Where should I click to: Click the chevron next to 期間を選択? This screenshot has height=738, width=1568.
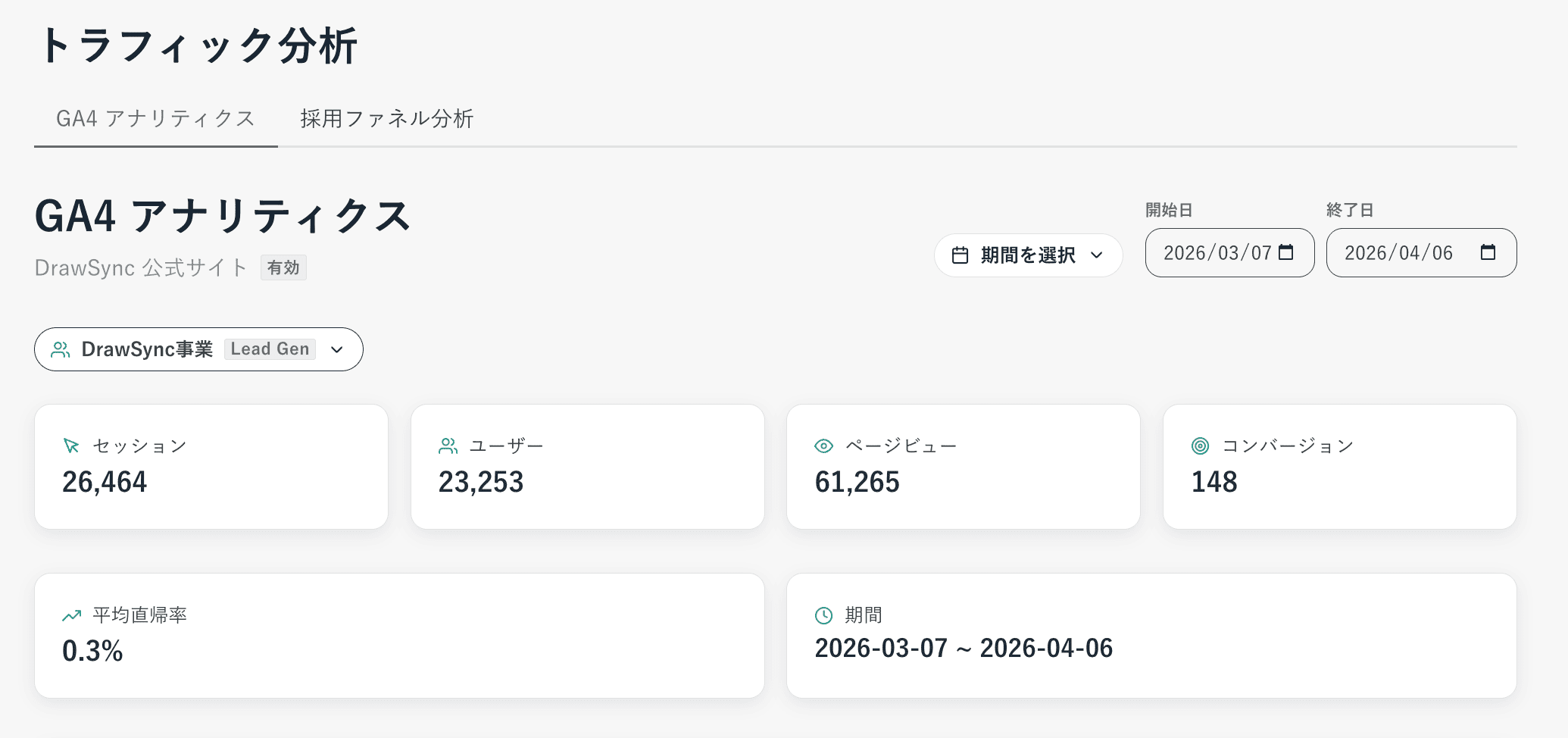[x=1096, y=256]
